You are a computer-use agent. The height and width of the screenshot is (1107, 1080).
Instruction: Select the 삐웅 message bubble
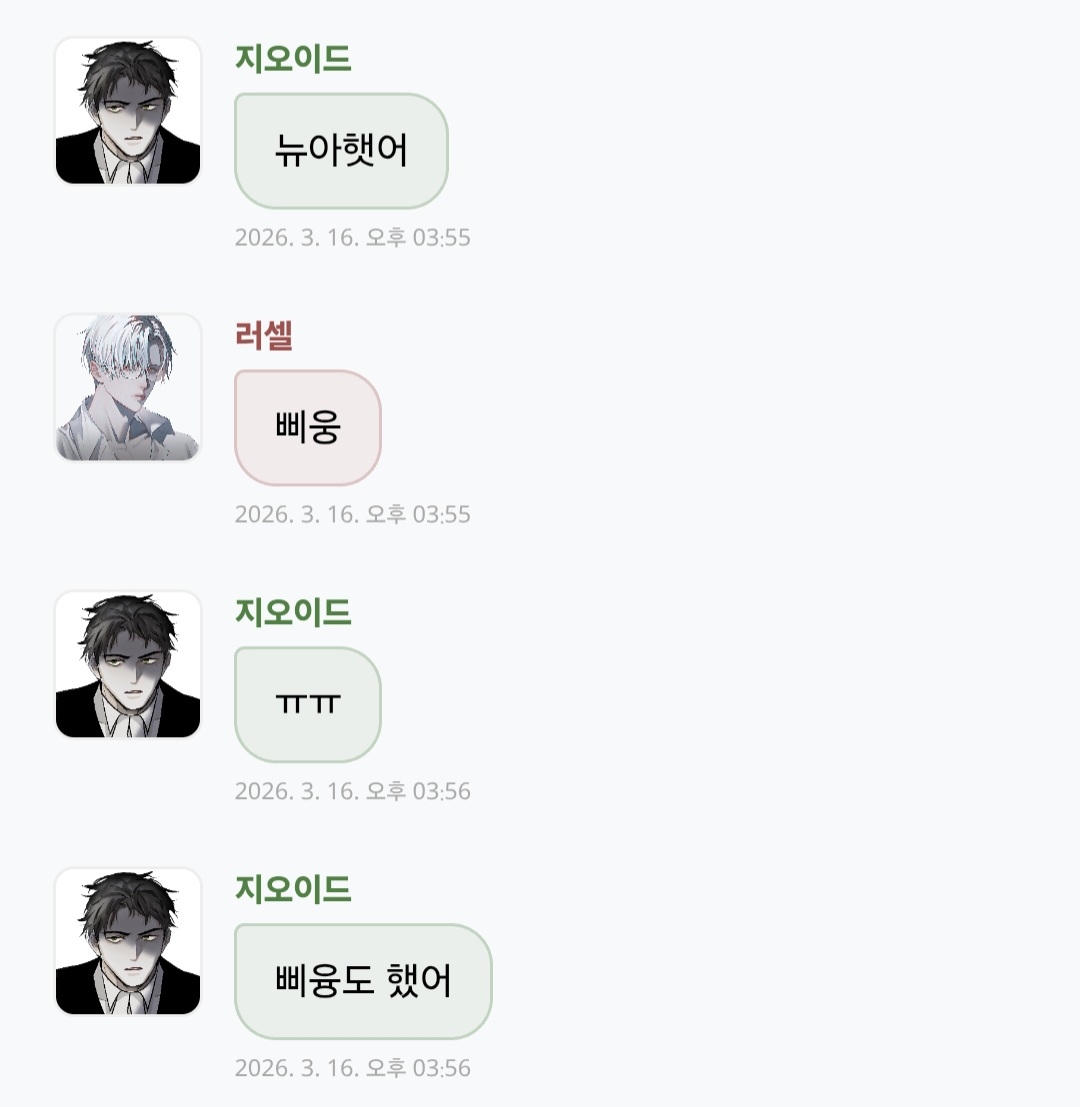click(x=308, y=428)
